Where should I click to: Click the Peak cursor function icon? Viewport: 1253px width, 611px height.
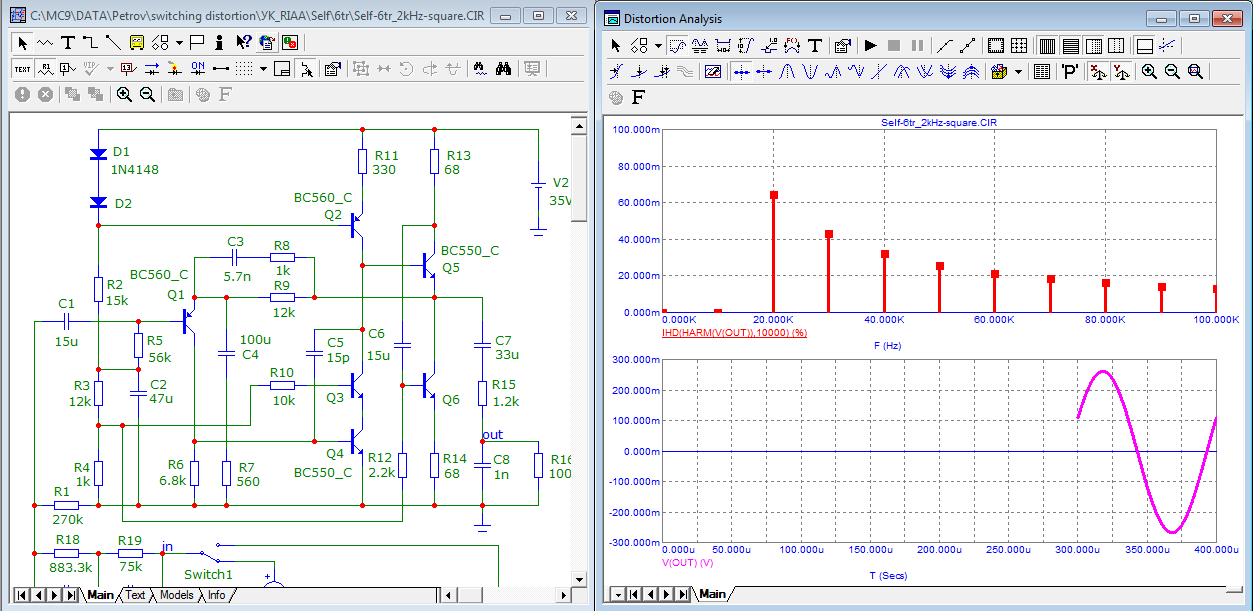click(x=786, y=72)
